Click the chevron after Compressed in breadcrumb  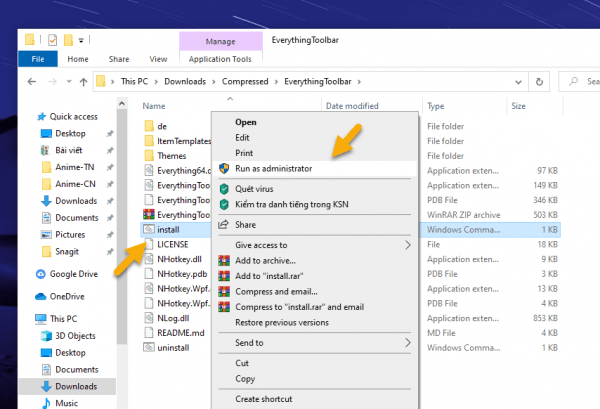point(276,82)
